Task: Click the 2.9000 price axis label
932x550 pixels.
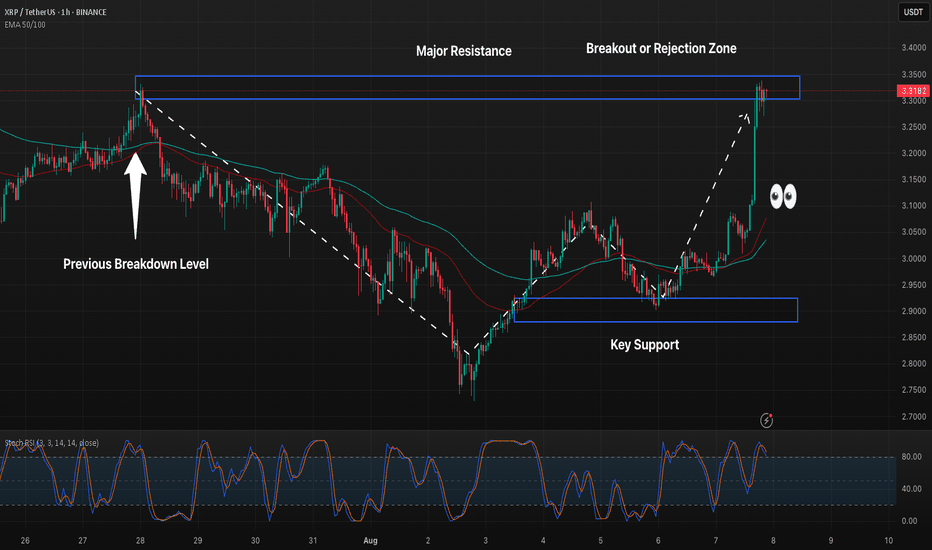Action: point(914,311)
